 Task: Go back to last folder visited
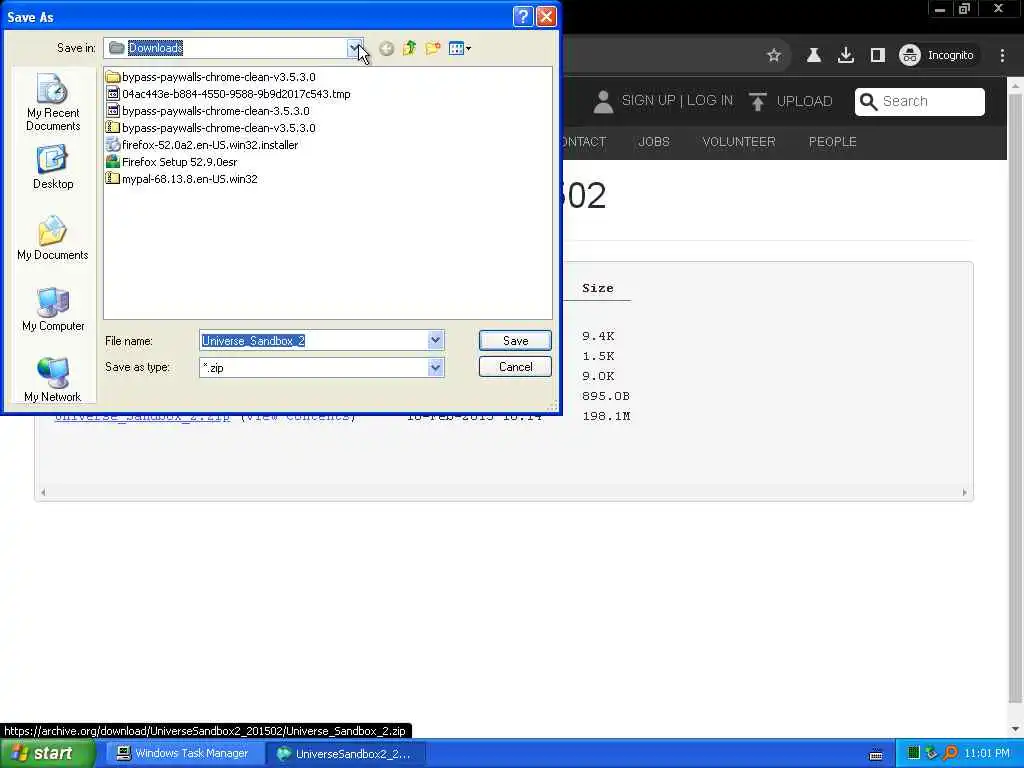(387, 48)
